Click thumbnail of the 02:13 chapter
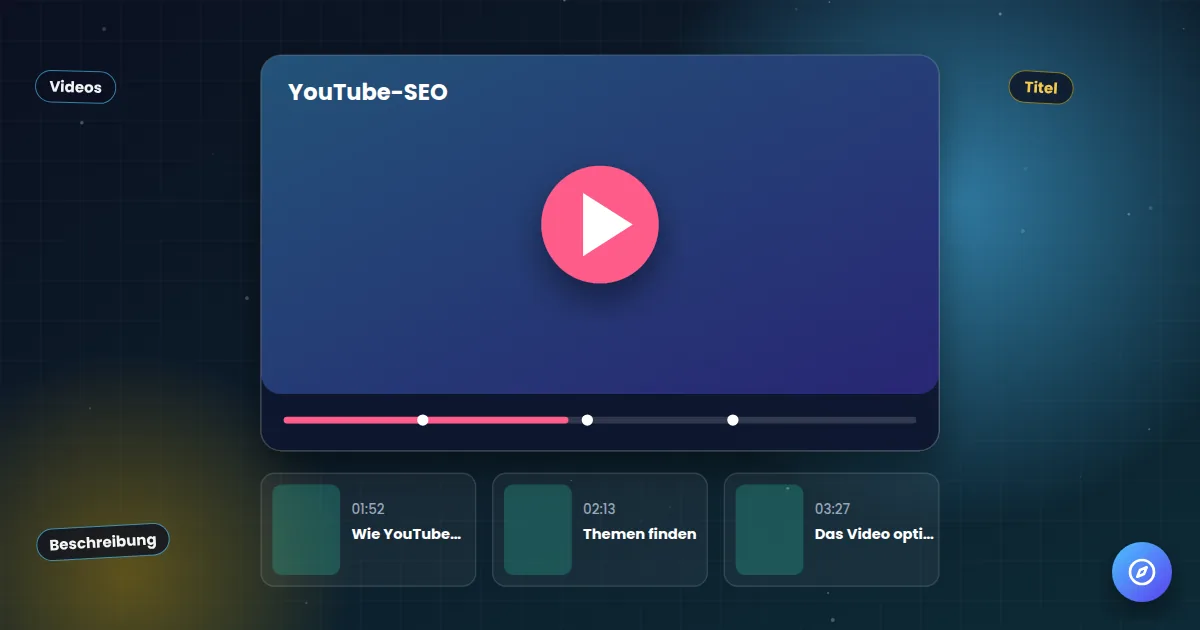Image resolution: width=1200 pixels, height=630 pixels. point(538,530)
